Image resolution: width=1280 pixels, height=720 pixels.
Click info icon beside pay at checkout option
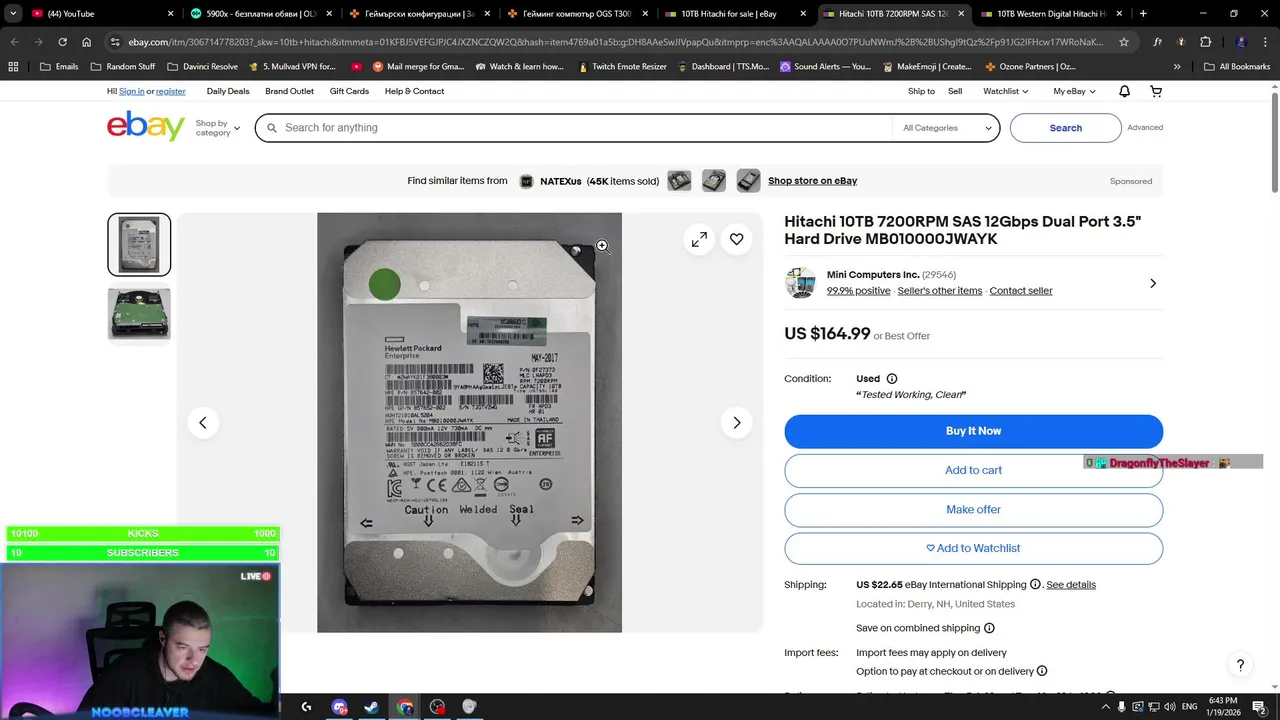click(x=1042, y=671)
